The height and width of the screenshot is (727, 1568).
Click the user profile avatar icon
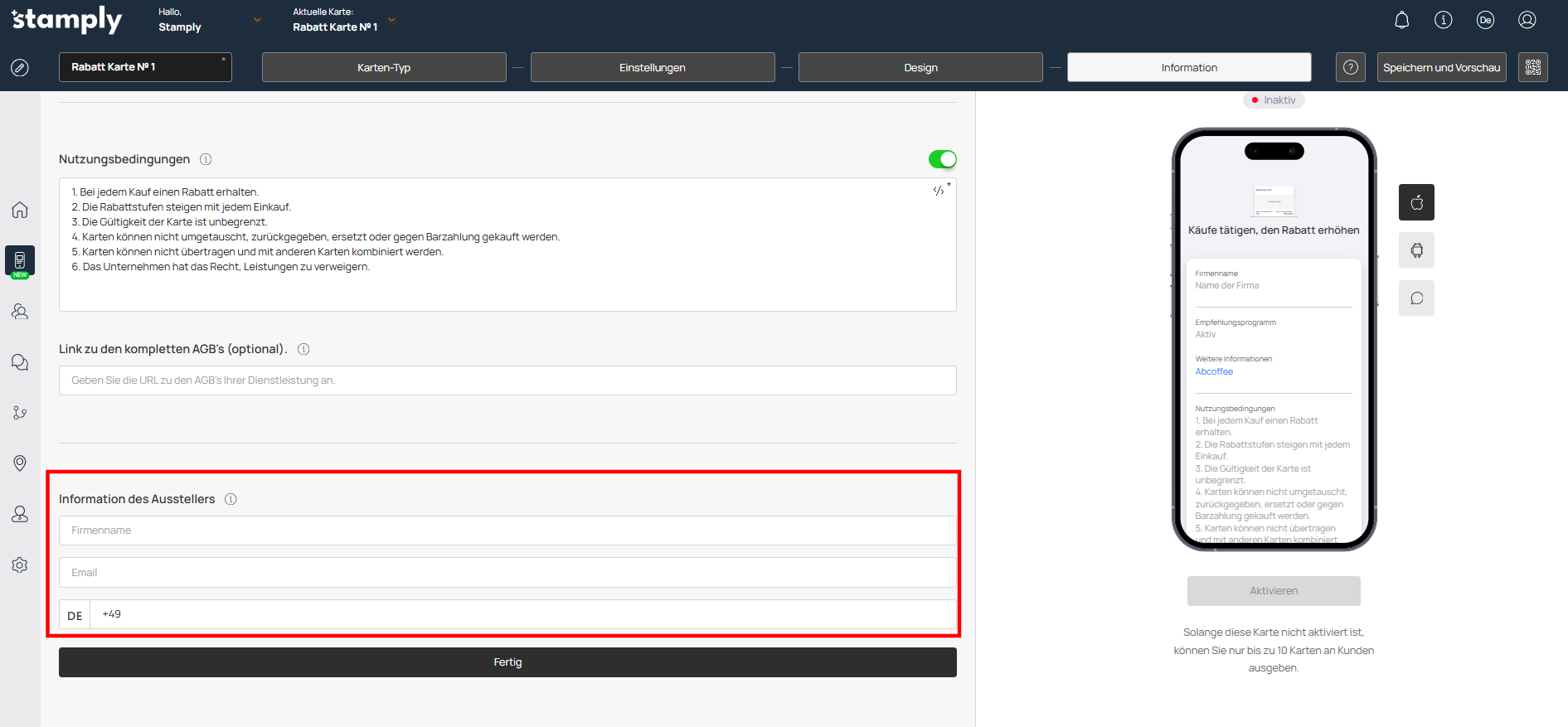point(1527,20)
